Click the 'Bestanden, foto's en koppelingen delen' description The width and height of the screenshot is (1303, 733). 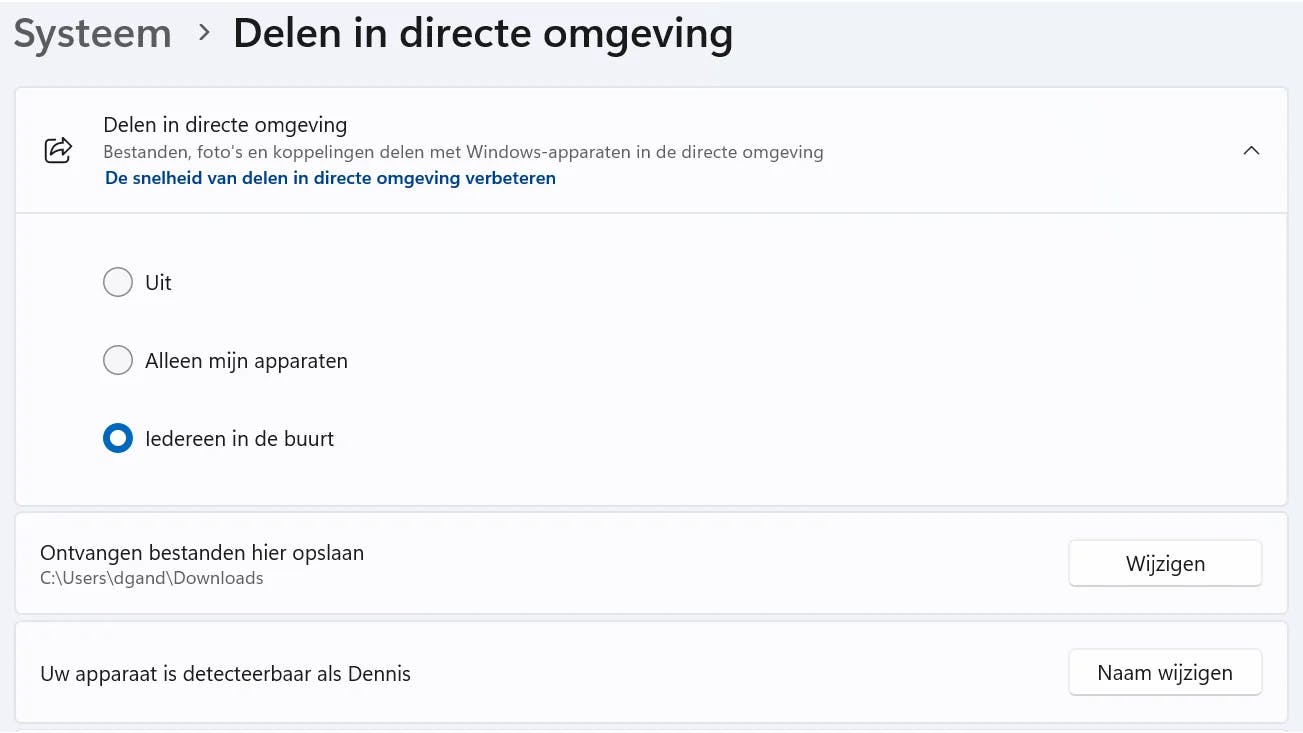point(463,153)
